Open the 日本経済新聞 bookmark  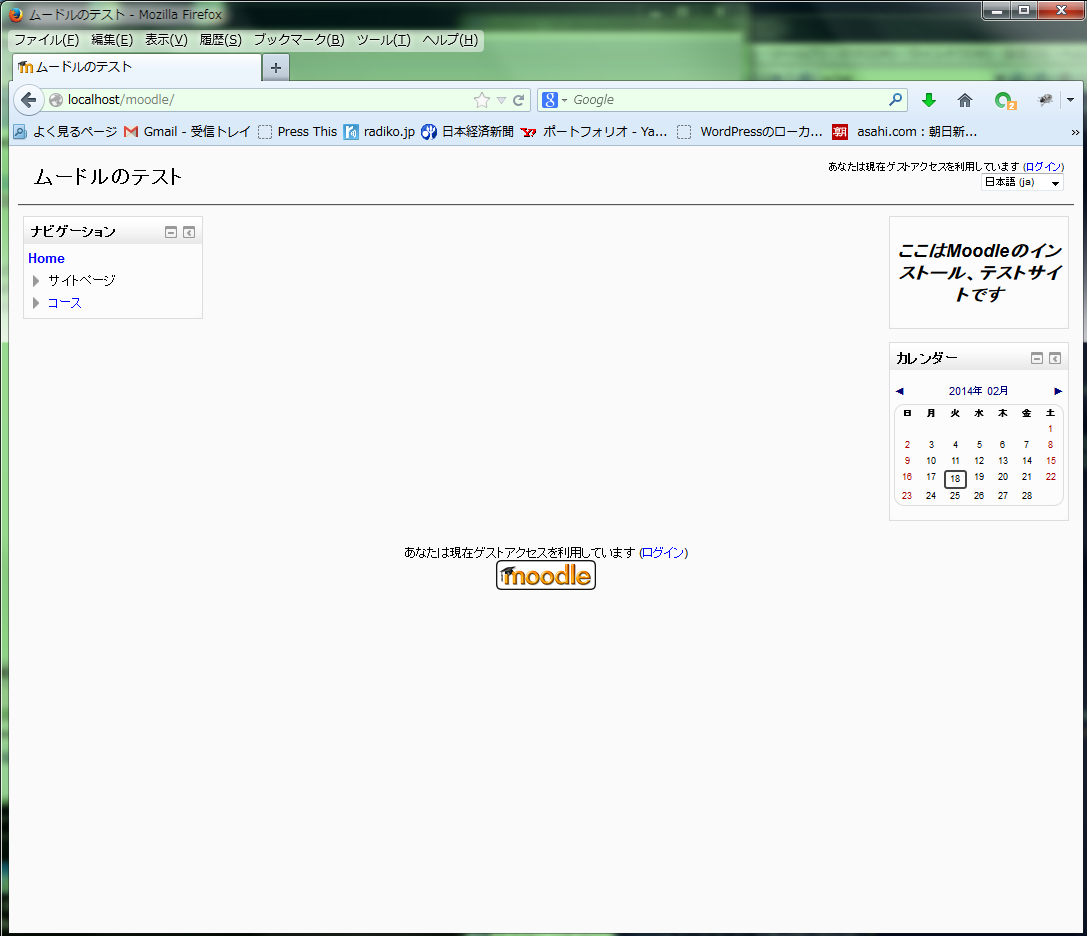point(467,132)
